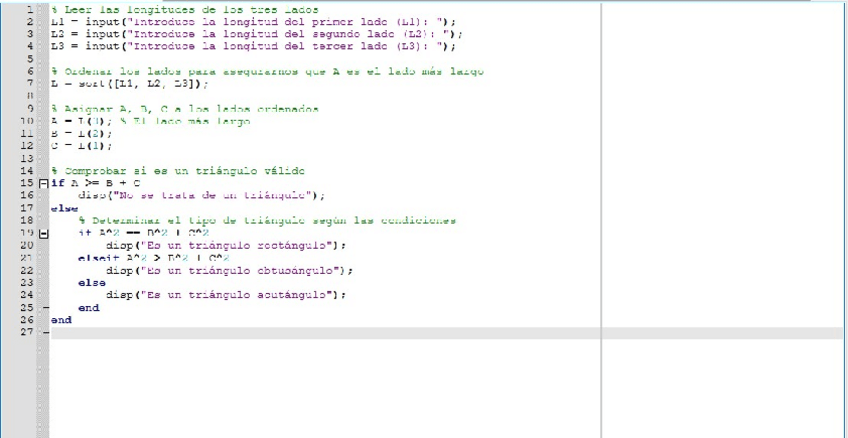
Task: Click line number 22 in the gutter
Action: 27,270
